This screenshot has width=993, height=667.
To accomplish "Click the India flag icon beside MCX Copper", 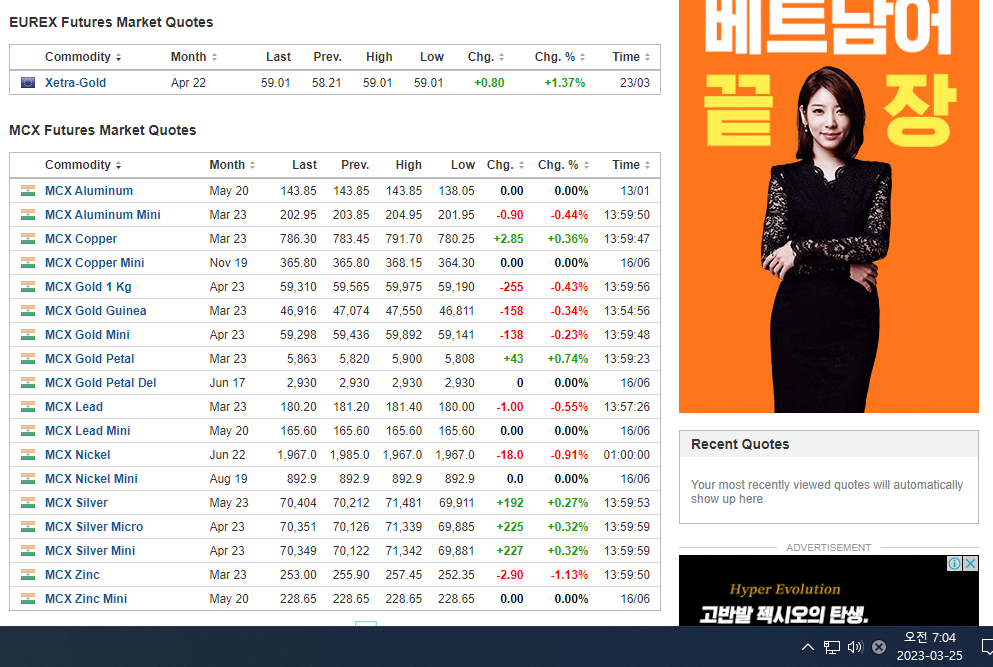I will tap(28, 239).
